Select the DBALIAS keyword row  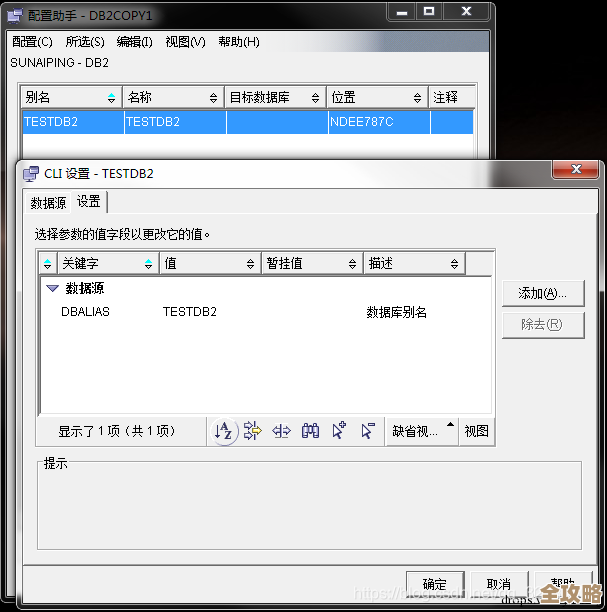coord(85,312)
